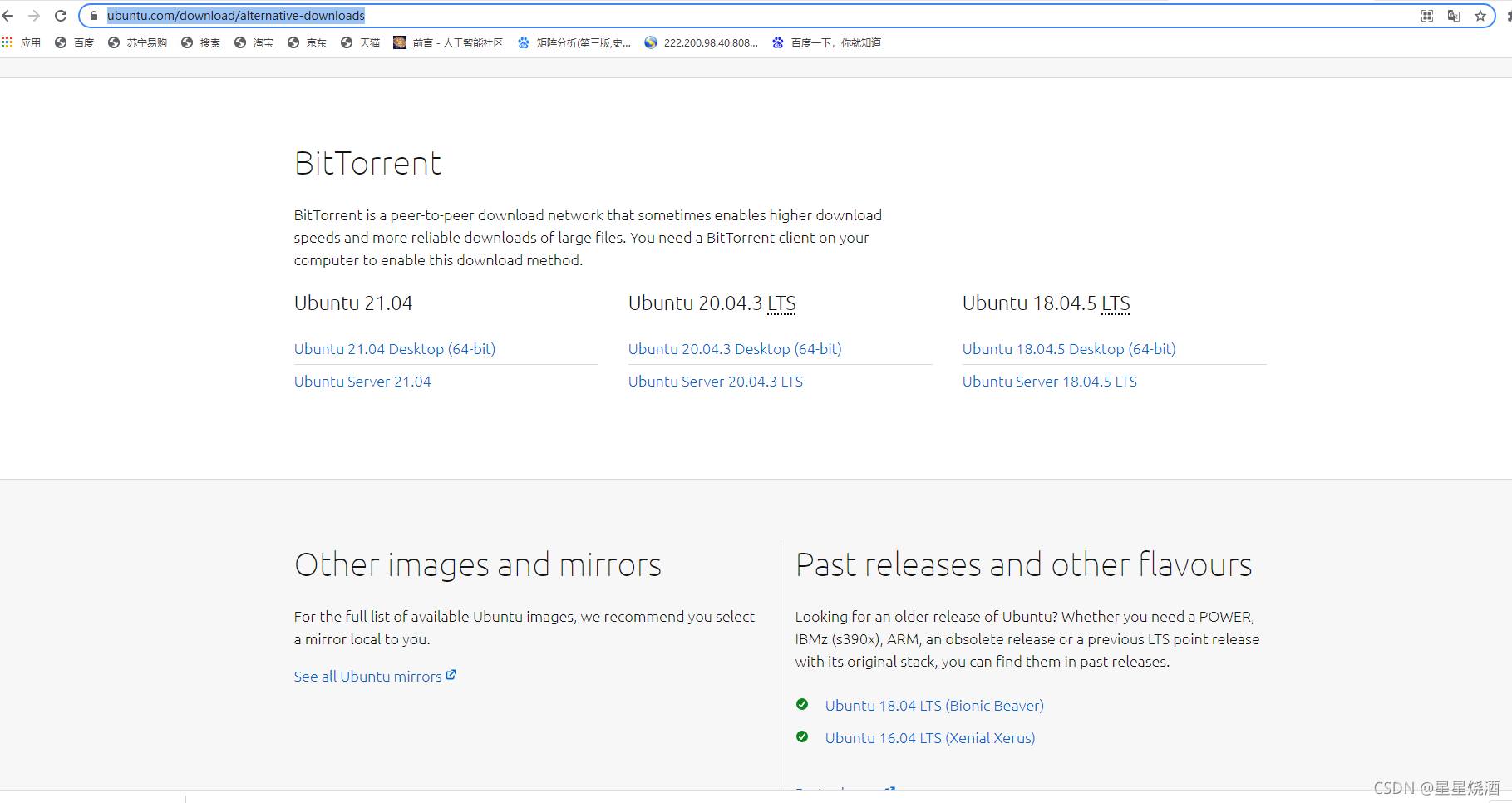Open Ubuntu 18.04 LTS (Bionic Beaver) link
1512x803 pixels.
pyautogui.click(x=934, y=706)
